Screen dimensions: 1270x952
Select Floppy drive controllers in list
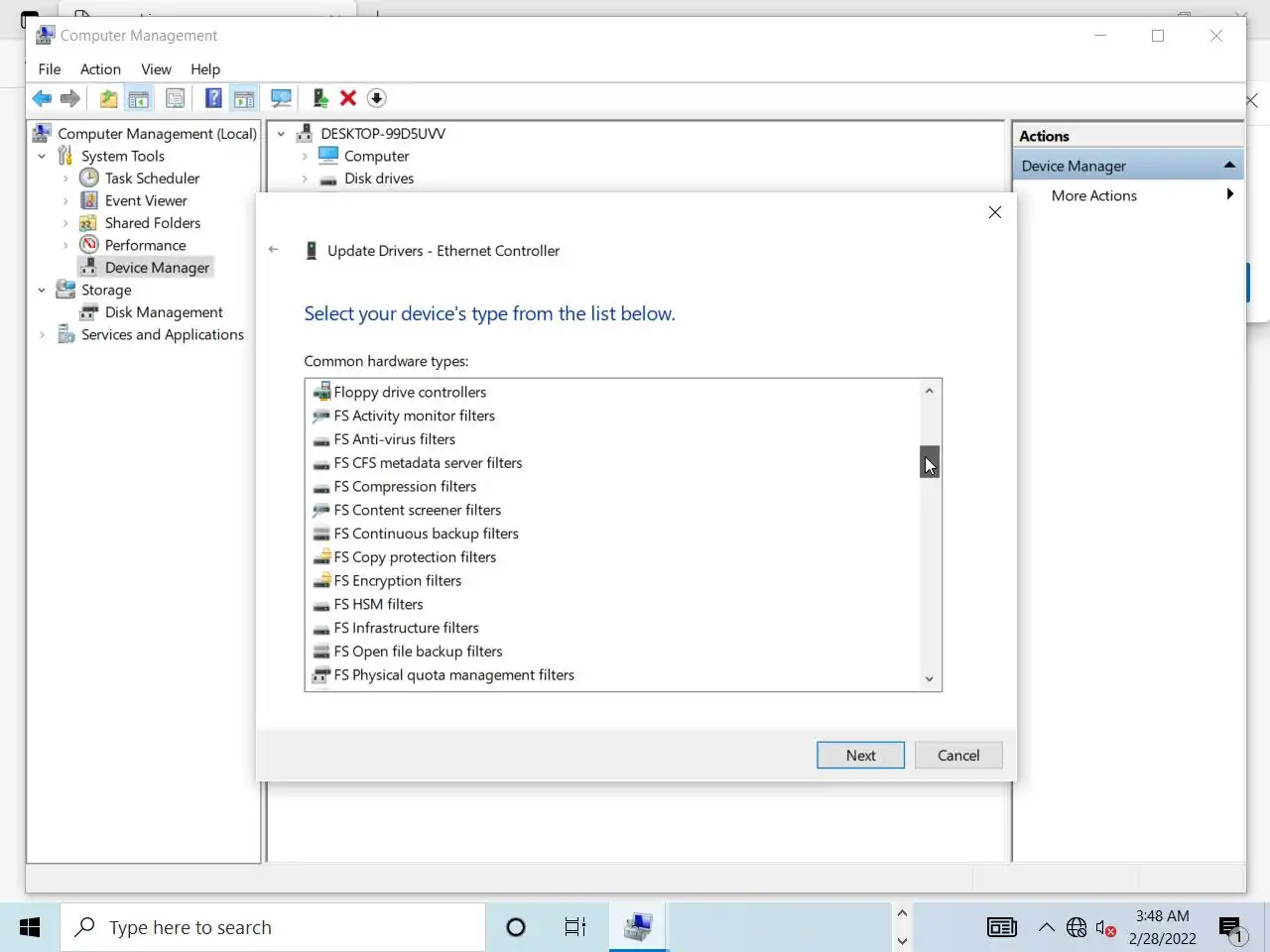(x=410, y=392)
